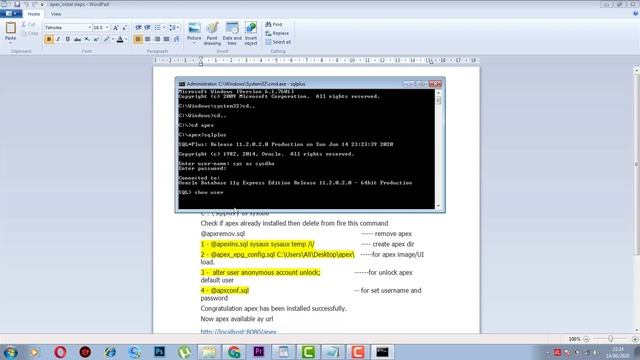Click the Cut scissors button
This screenshot has height=360, width=640.
28,24
